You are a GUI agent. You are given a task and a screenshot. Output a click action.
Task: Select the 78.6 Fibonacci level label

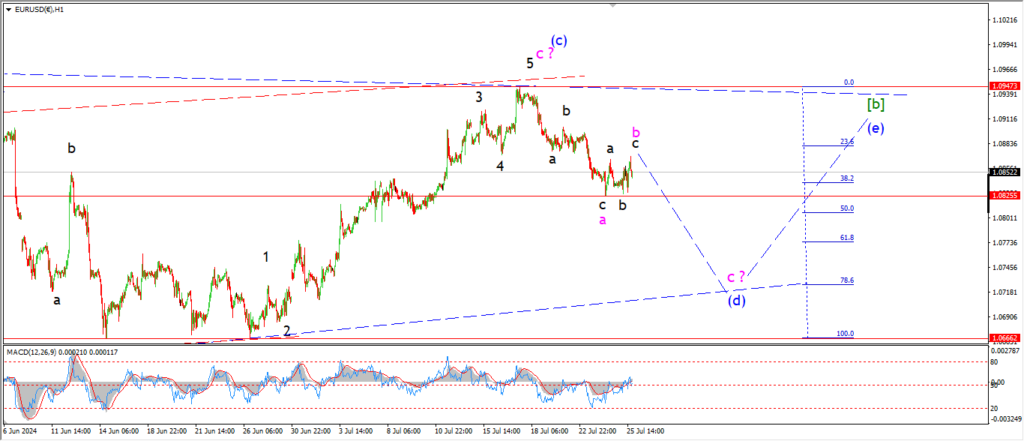pos(846,281)
